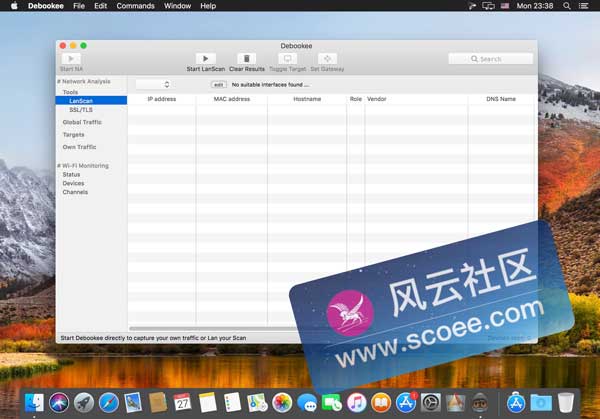Open the Downloads folder in dock
600x419 pixels.
[541, 403]
